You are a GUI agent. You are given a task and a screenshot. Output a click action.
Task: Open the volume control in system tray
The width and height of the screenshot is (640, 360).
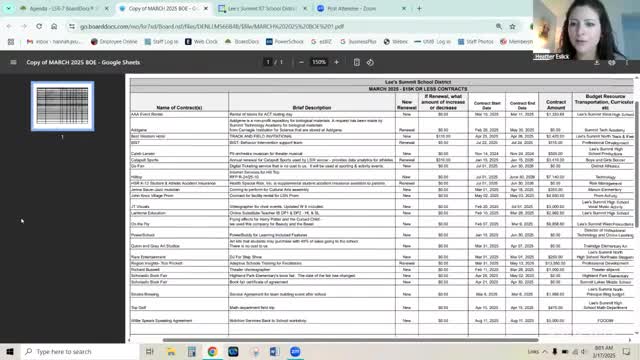(584, 351)
